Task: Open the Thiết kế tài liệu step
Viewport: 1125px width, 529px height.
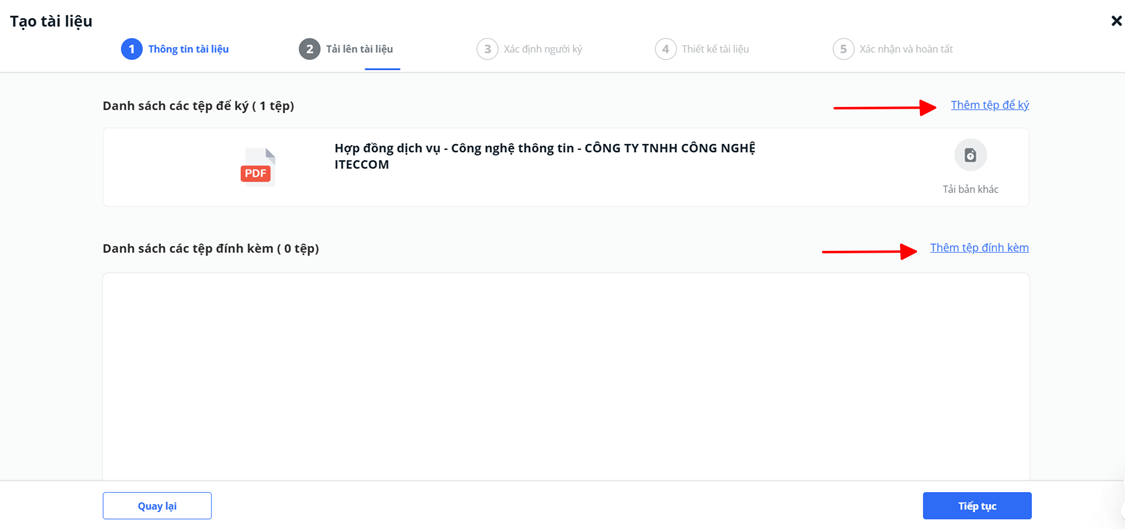Action: 715,50
